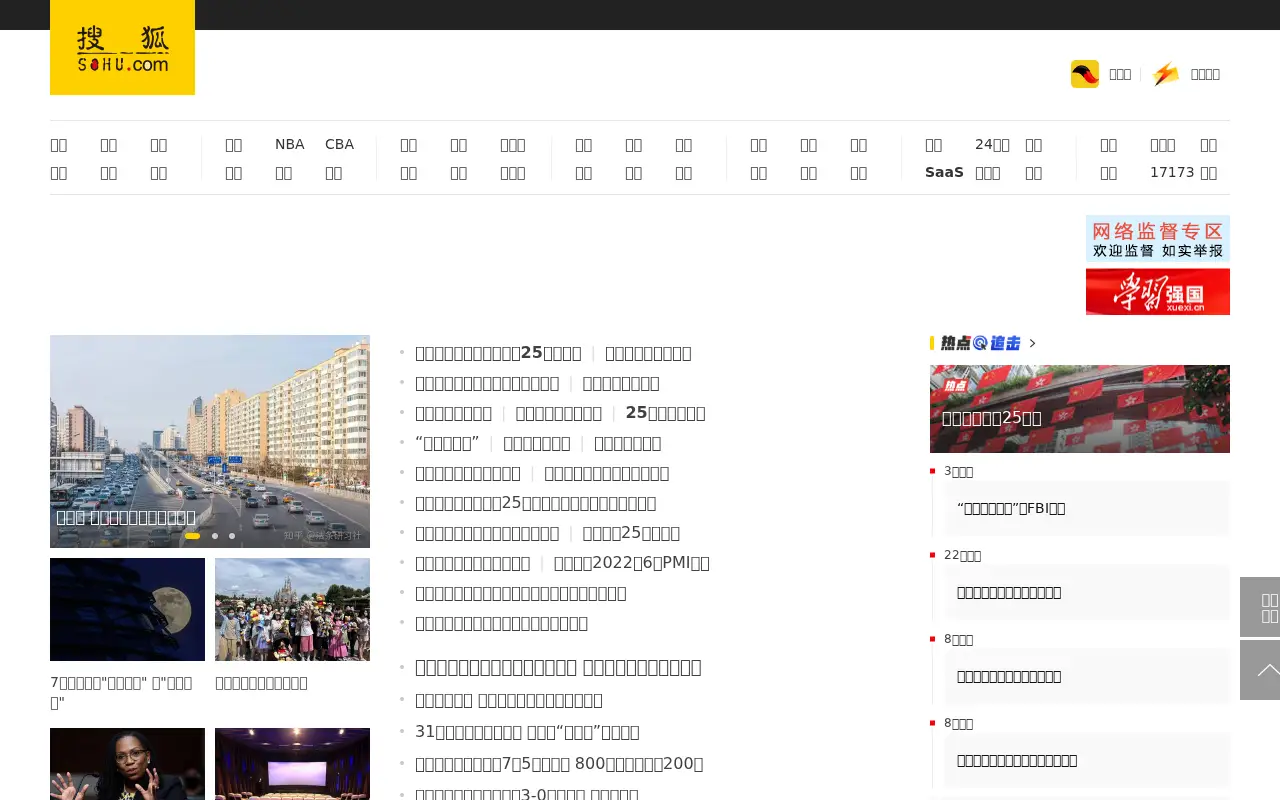Open the headline mentioning 800 and 200
Image resolution: width=1280 pixels, height=800 pixels.
559,764
